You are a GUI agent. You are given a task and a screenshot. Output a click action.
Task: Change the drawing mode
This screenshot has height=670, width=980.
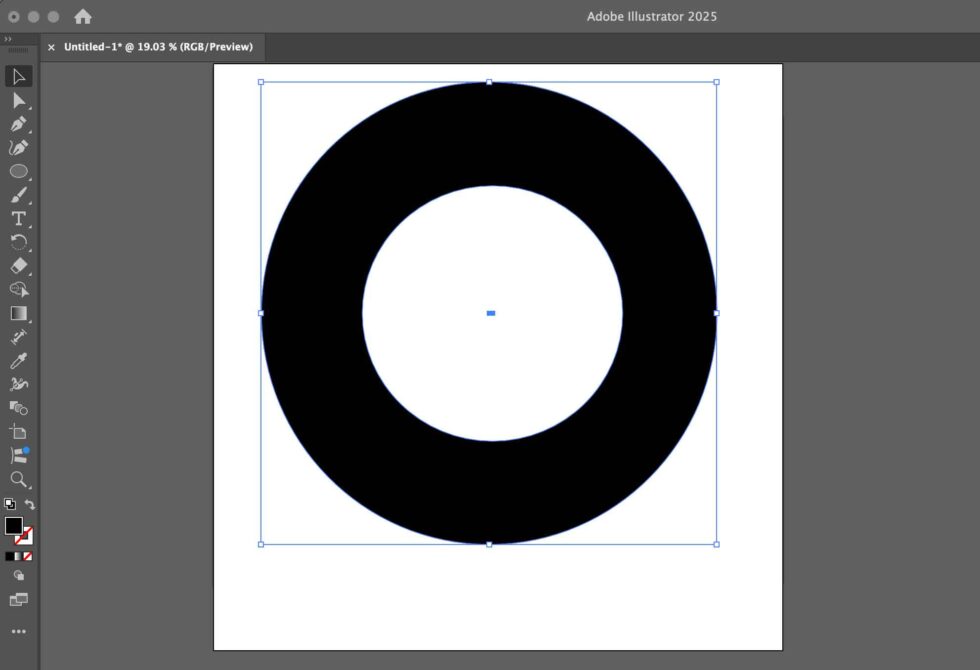[18, 576]
